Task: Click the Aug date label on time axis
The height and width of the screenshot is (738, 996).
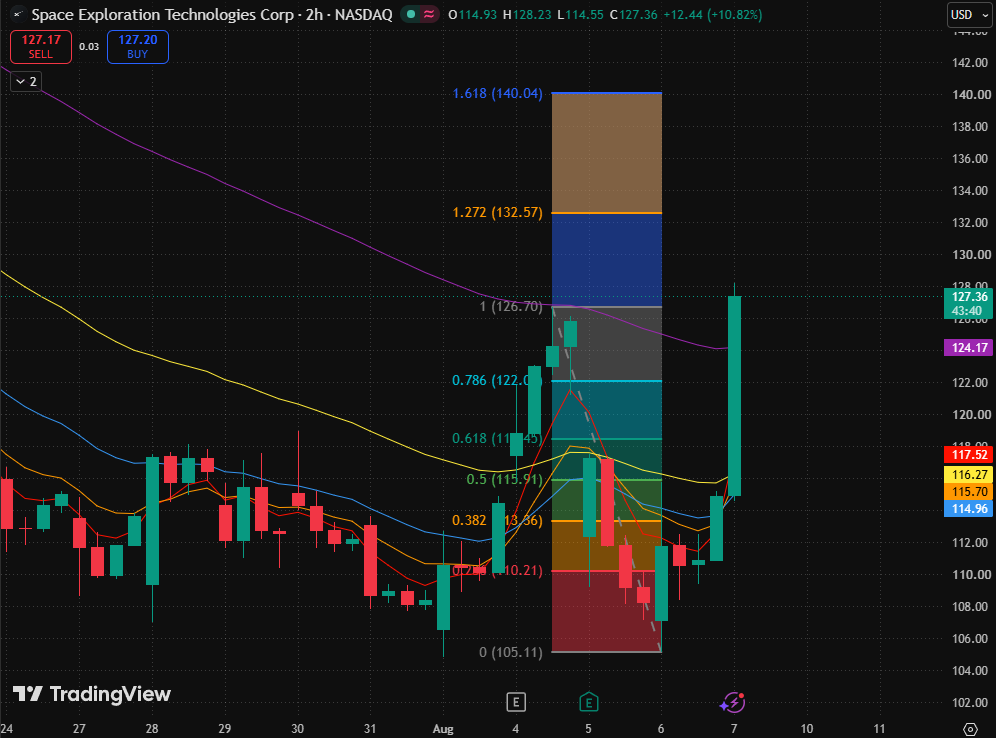Action: pyautogui.click(x=443, y=729)
